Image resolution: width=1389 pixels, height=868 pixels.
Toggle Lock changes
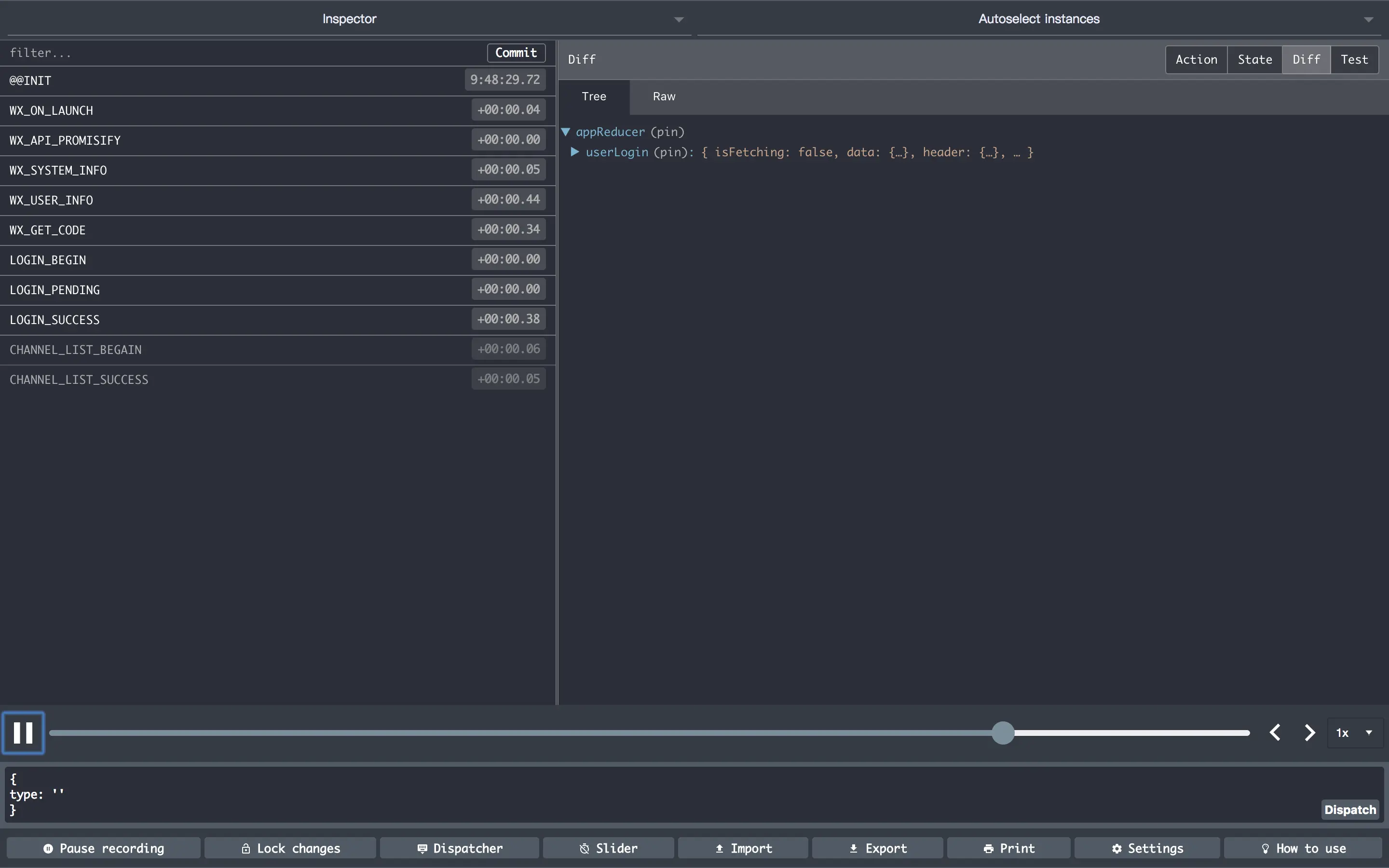pyautogui.click(x=290, y=848)
